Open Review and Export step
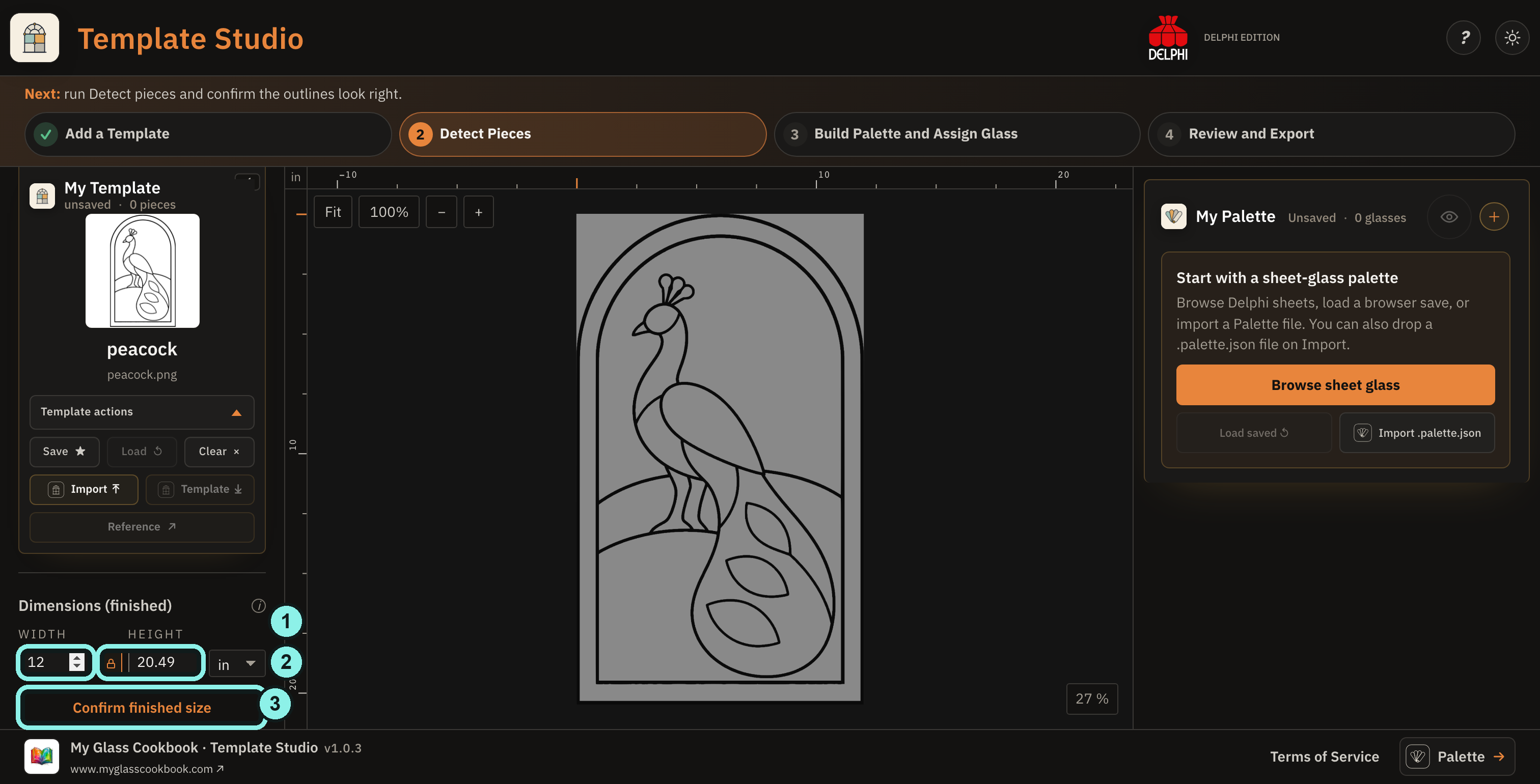 pos(1331,134)
